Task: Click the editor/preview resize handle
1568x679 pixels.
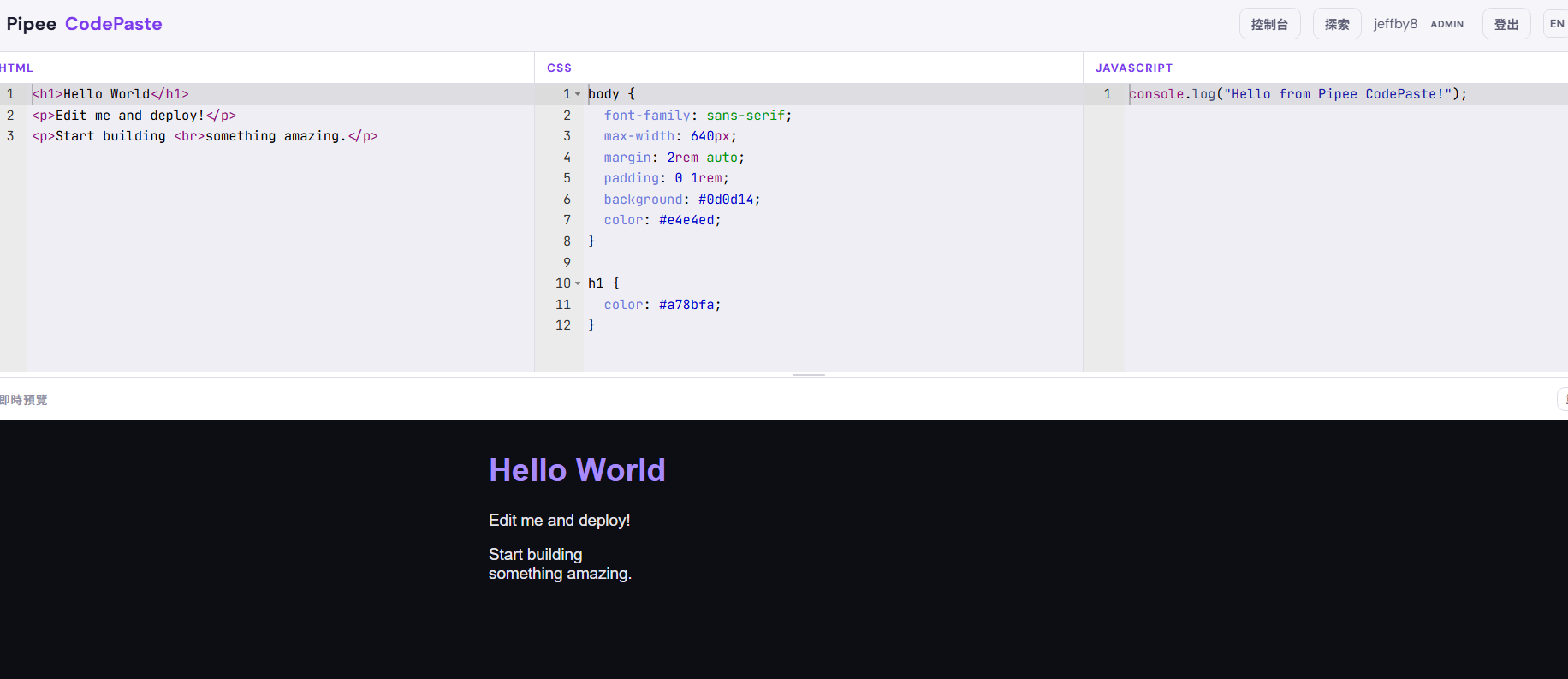Action: [809, 375]
